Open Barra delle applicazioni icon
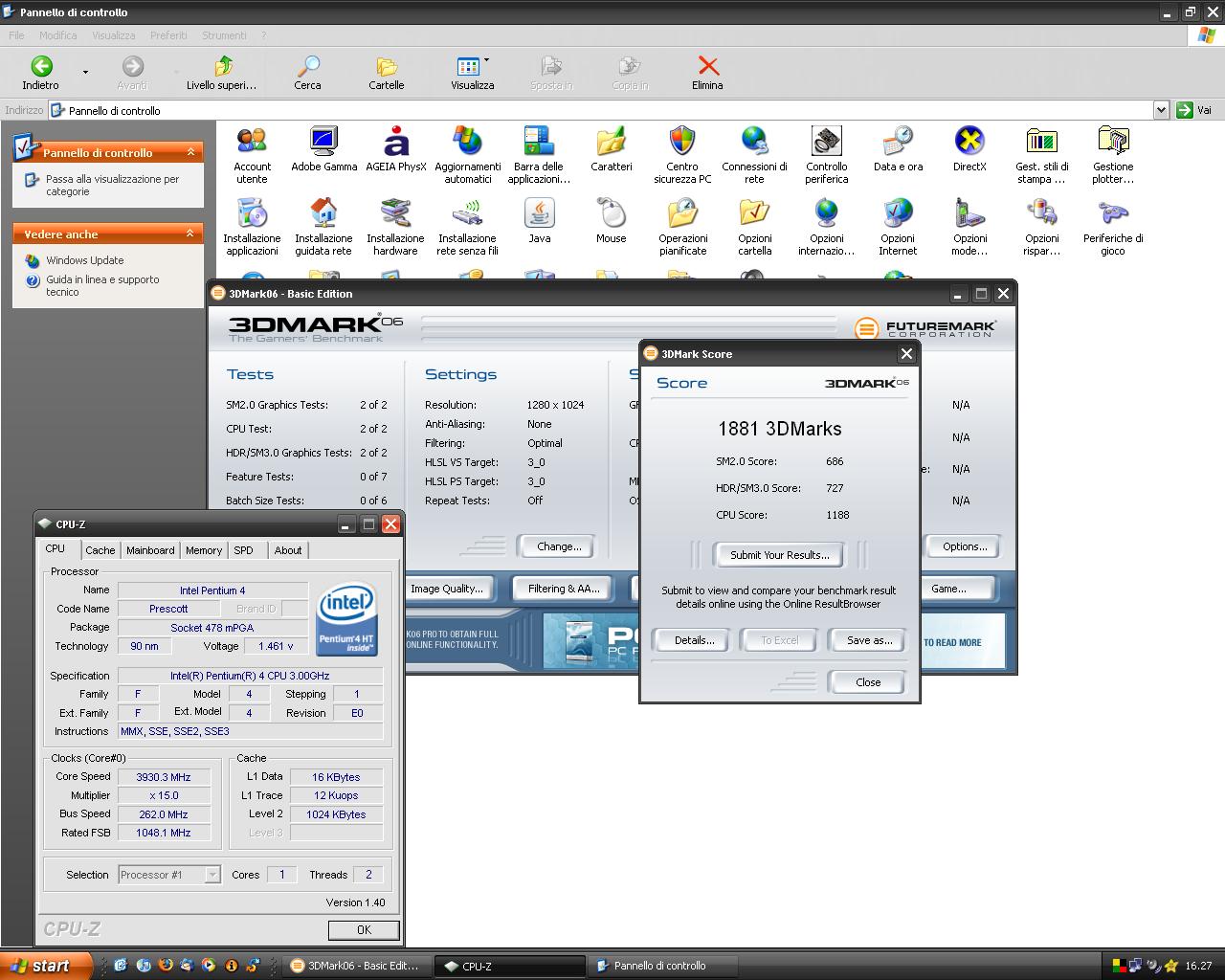 tap(539, 154)
